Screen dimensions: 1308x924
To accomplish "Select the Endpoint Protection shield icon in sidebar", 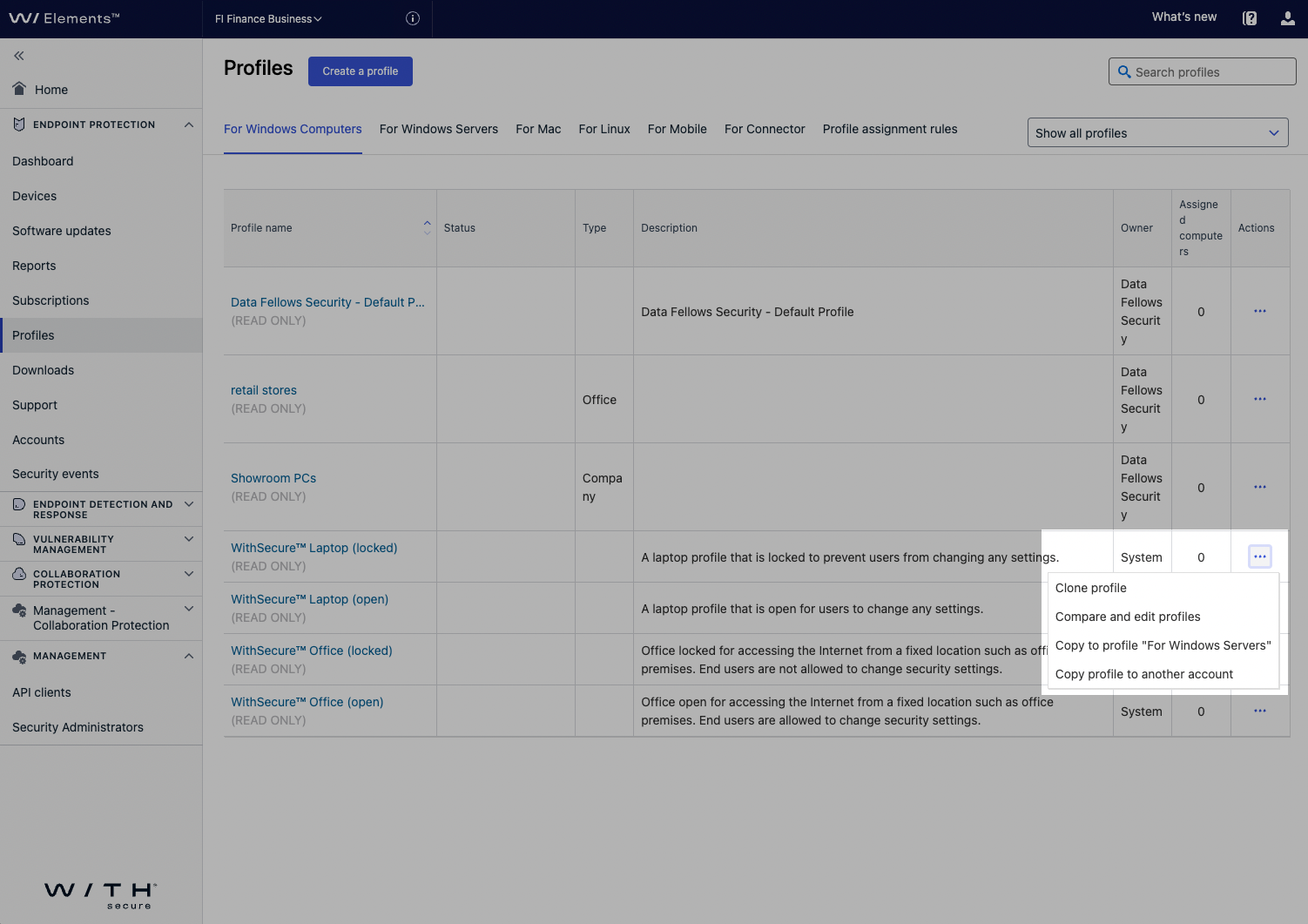I will pos(18,124).
